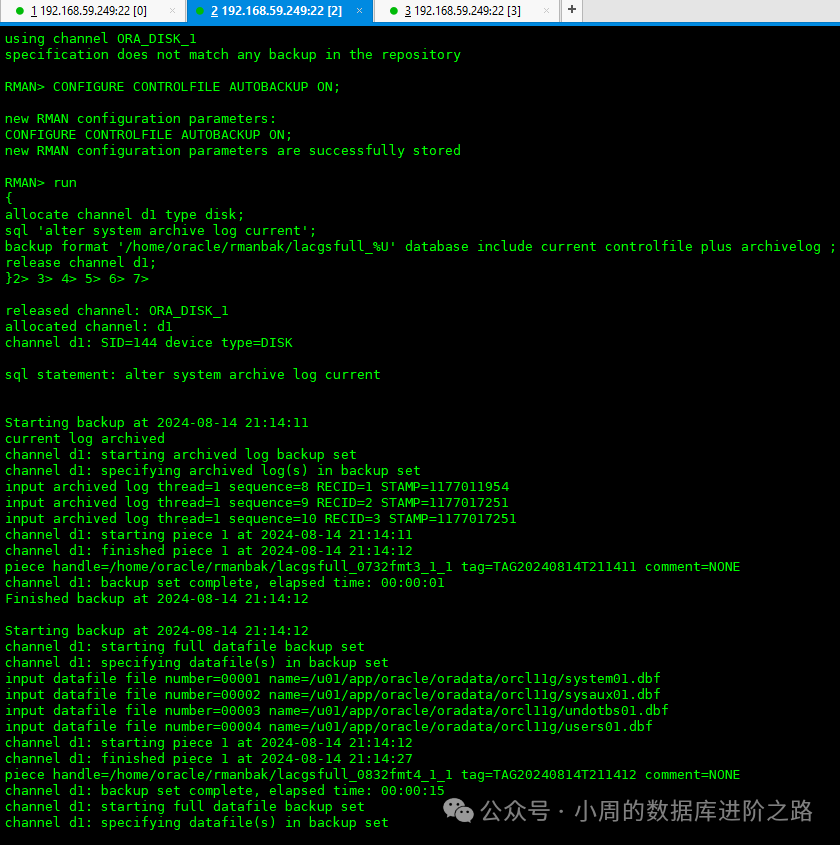Click 'specification does not match any backup' line
The image size is (840, 845).
233,55
